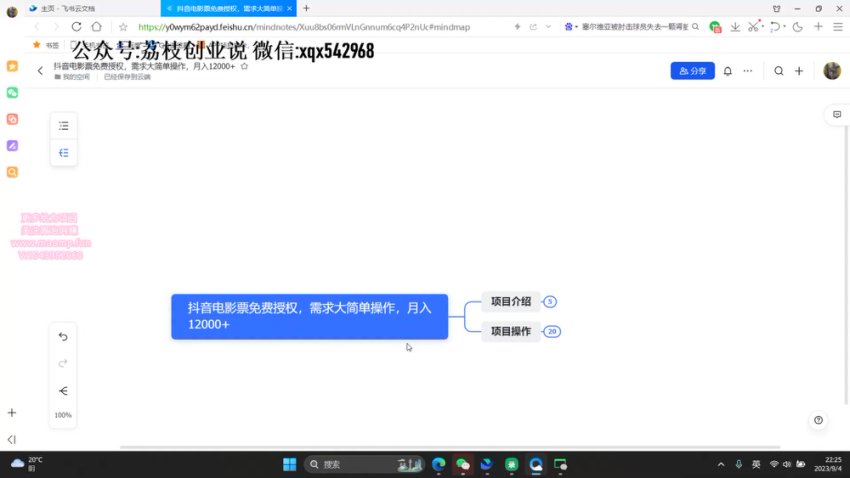Star the document title as favorite
Viewport: 850px width, 478px height.
[244, 66]
